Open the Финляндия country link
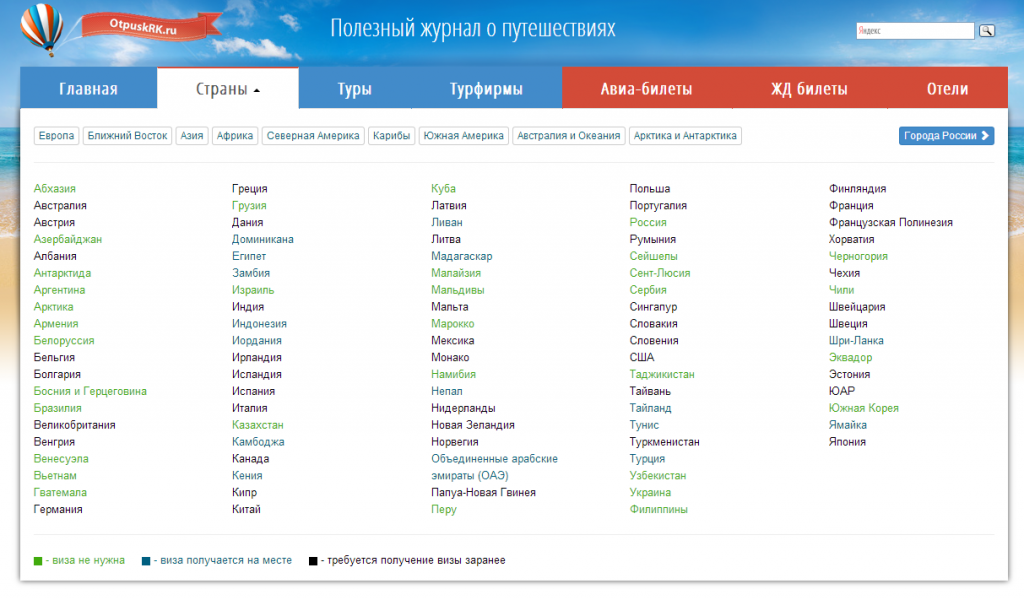Viewport: 1024px width, 600px height. 857,189
